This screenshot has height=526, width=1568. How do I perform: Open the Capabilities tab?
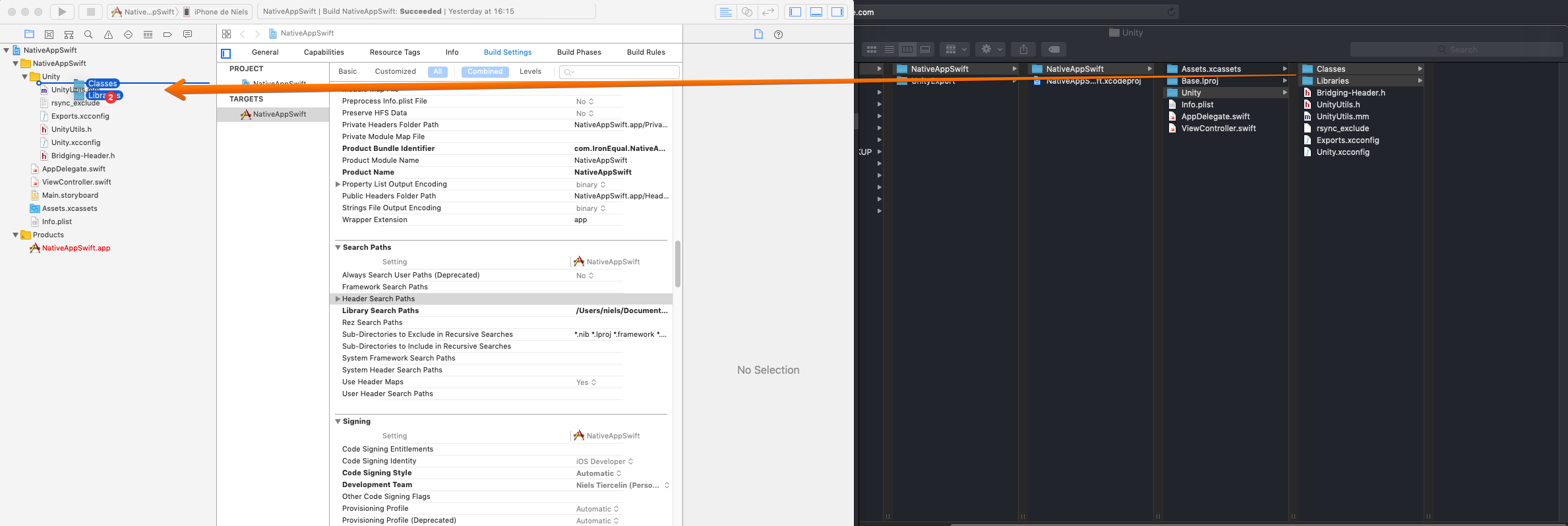pyautogui.click(x=324, y=53)
